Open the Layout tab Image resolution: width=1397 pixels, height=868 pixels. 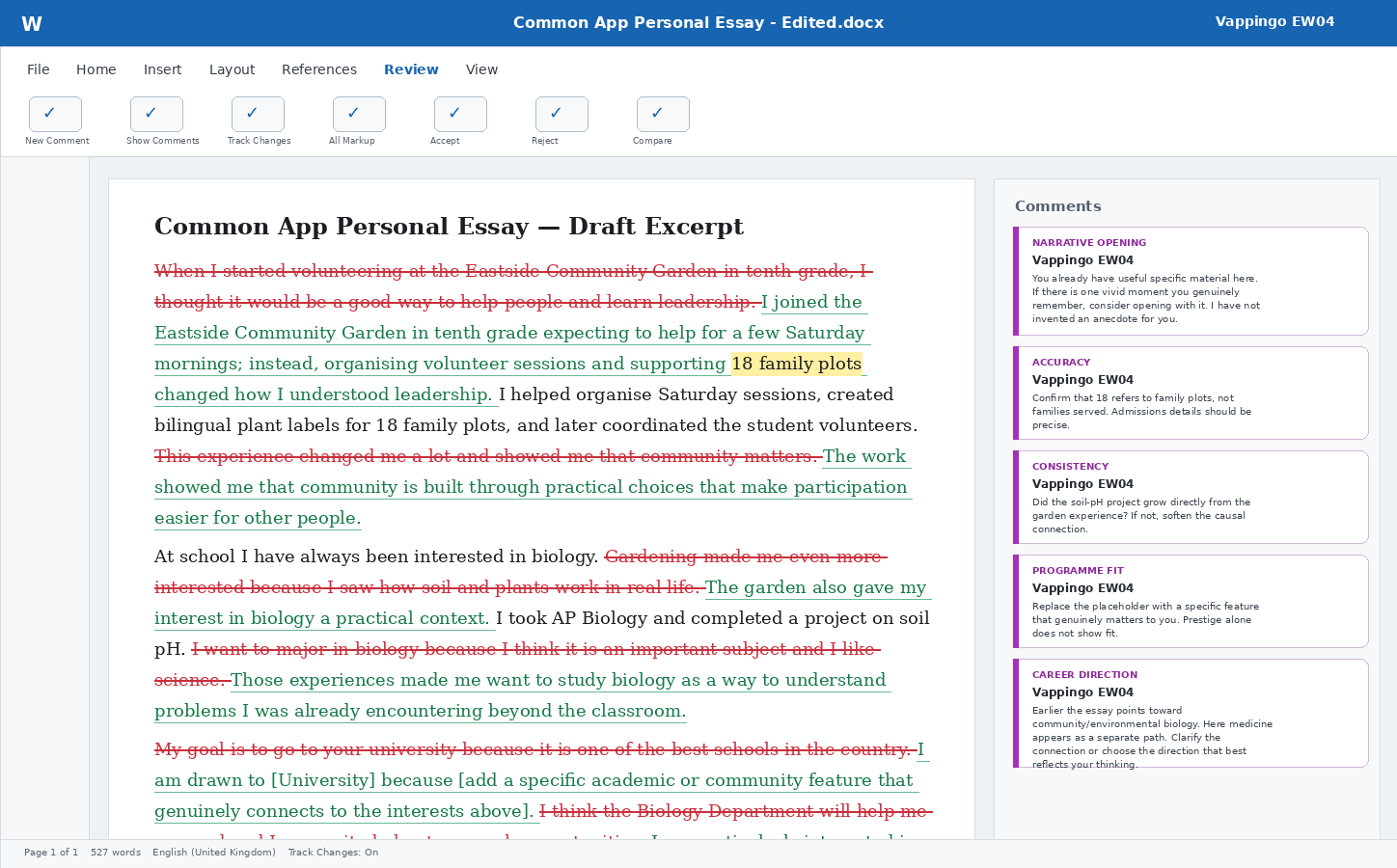(233, 69)
